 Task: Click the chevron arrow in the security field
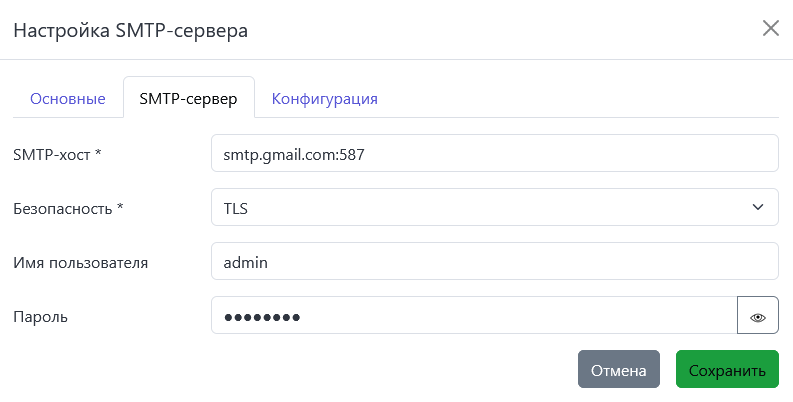[x=757, y=207]
